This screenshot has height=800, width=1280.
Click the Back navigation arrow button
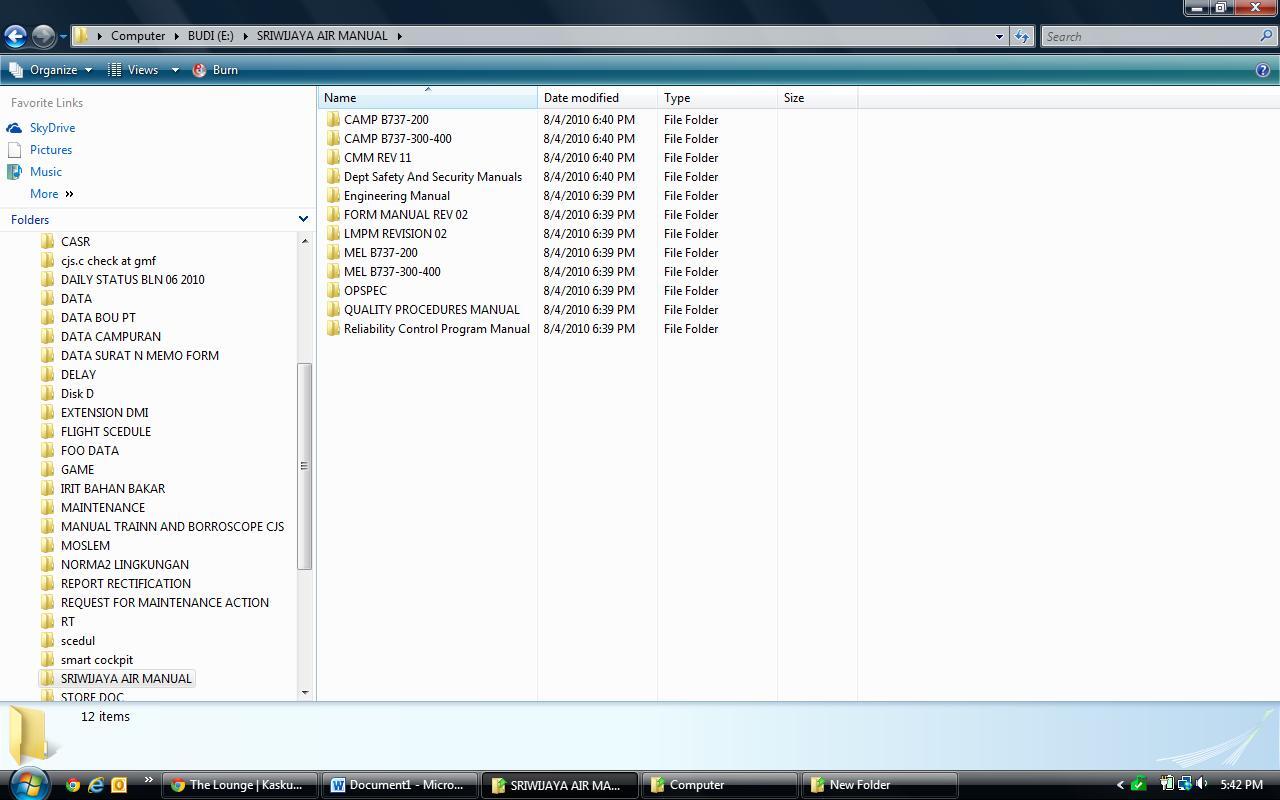coord(15,36)
